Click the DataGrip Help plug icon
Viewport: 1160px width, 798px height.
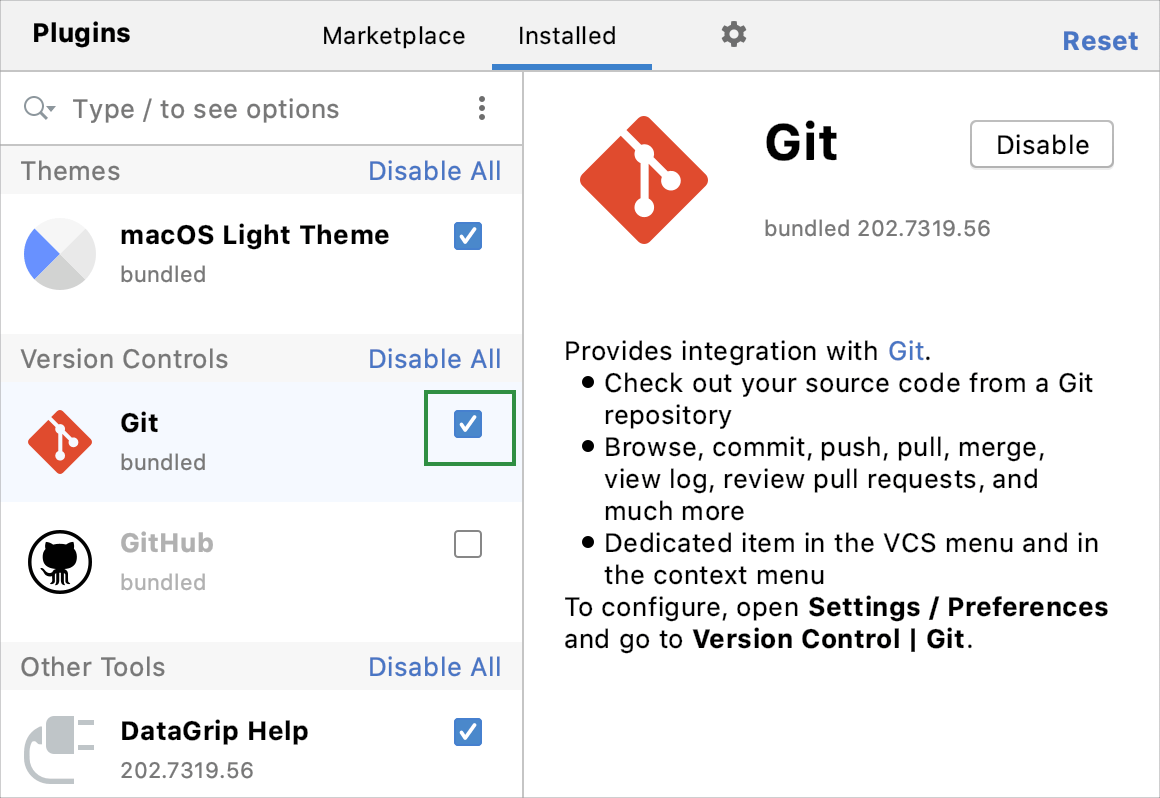coord(59,749)
